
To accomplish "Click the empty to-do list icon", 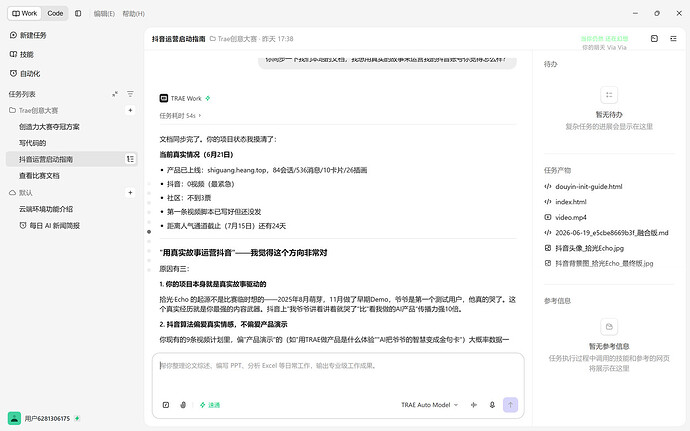I will point(609,95).
